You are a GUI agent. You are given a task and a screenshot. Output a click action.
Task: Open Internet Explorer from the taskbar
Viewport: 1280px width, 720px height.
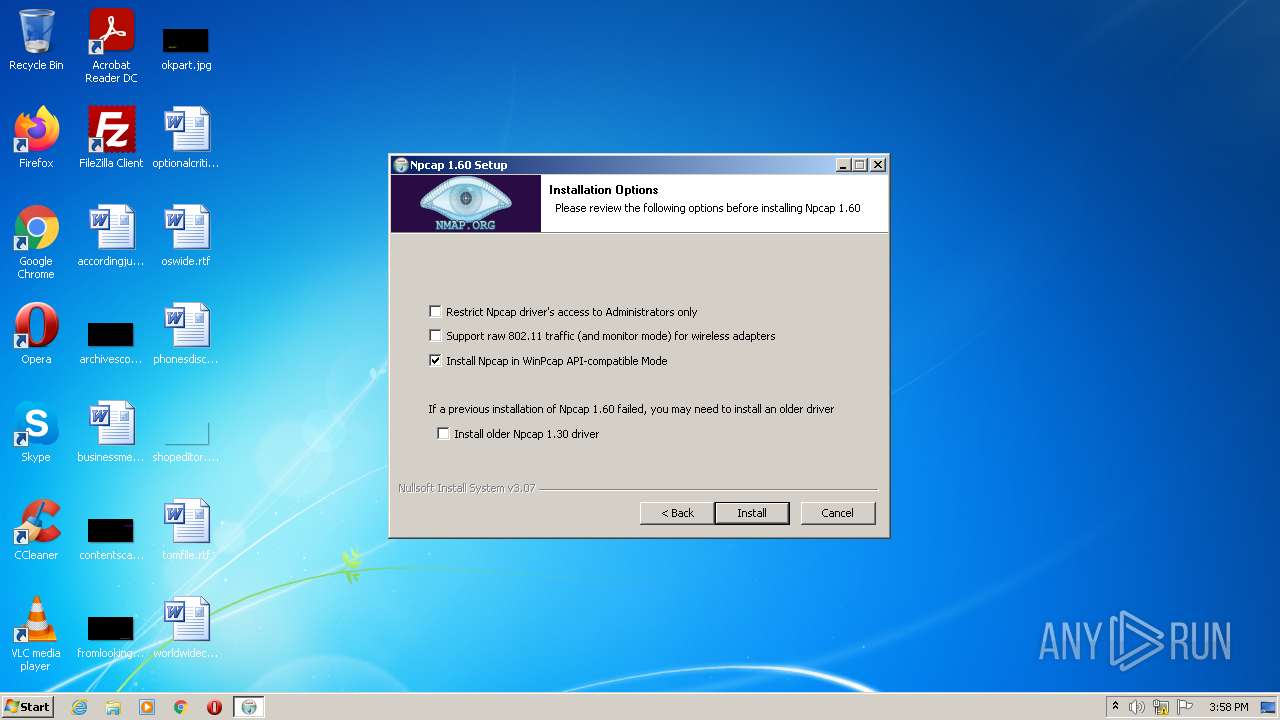tap(79, 707)
